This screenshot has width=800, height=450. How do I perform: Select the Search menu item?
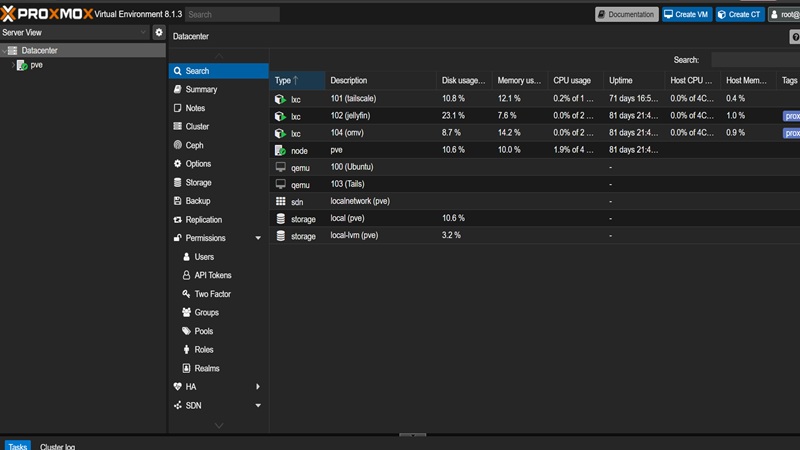click(218, 71)
